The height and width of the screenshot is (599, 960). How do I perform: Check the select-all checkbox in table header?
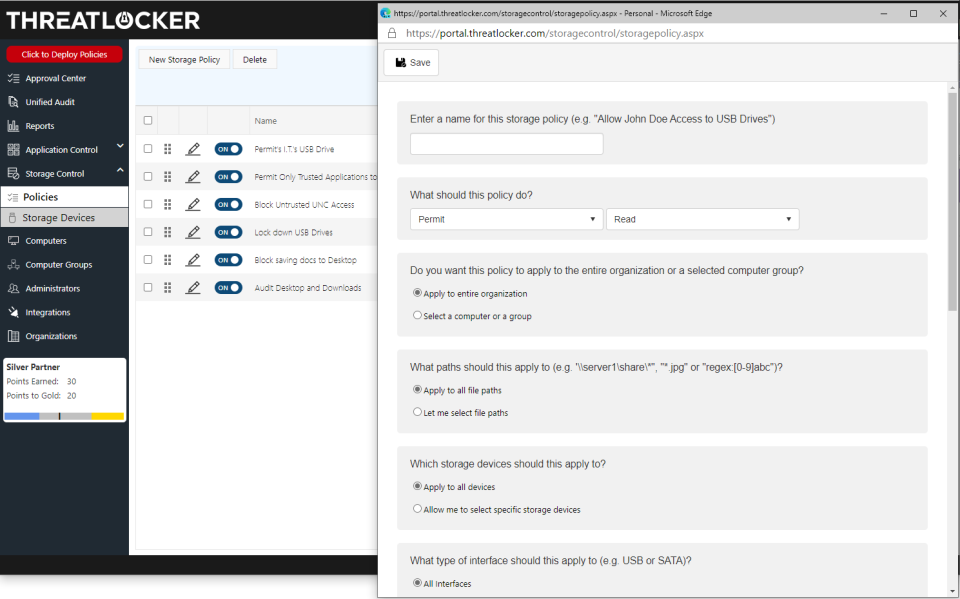[x=148, y=120]
